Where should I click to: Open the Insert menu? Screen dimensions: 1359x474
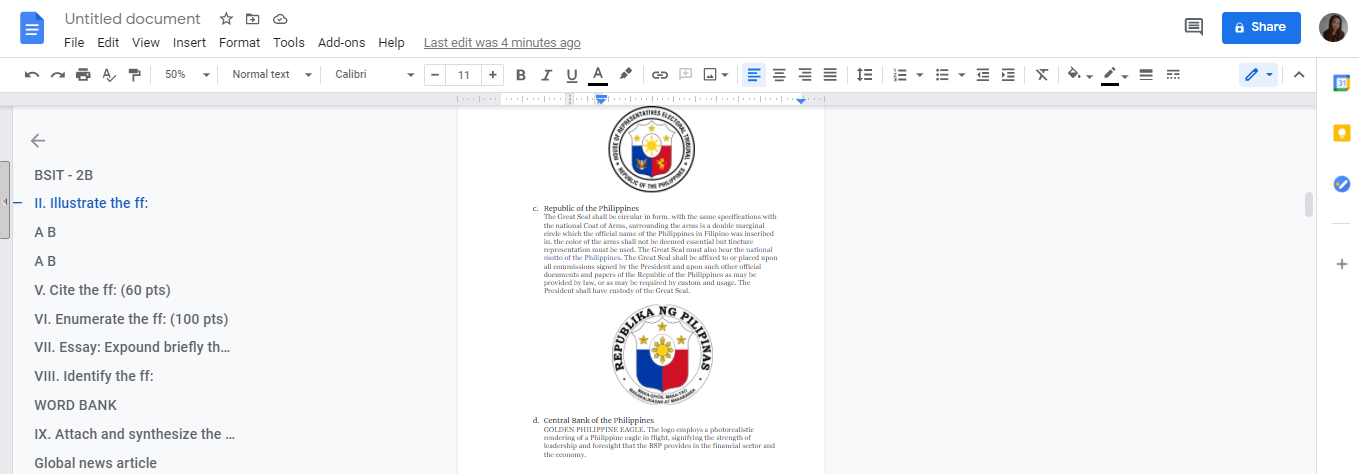pyautogui.click(x=189, y=43)
